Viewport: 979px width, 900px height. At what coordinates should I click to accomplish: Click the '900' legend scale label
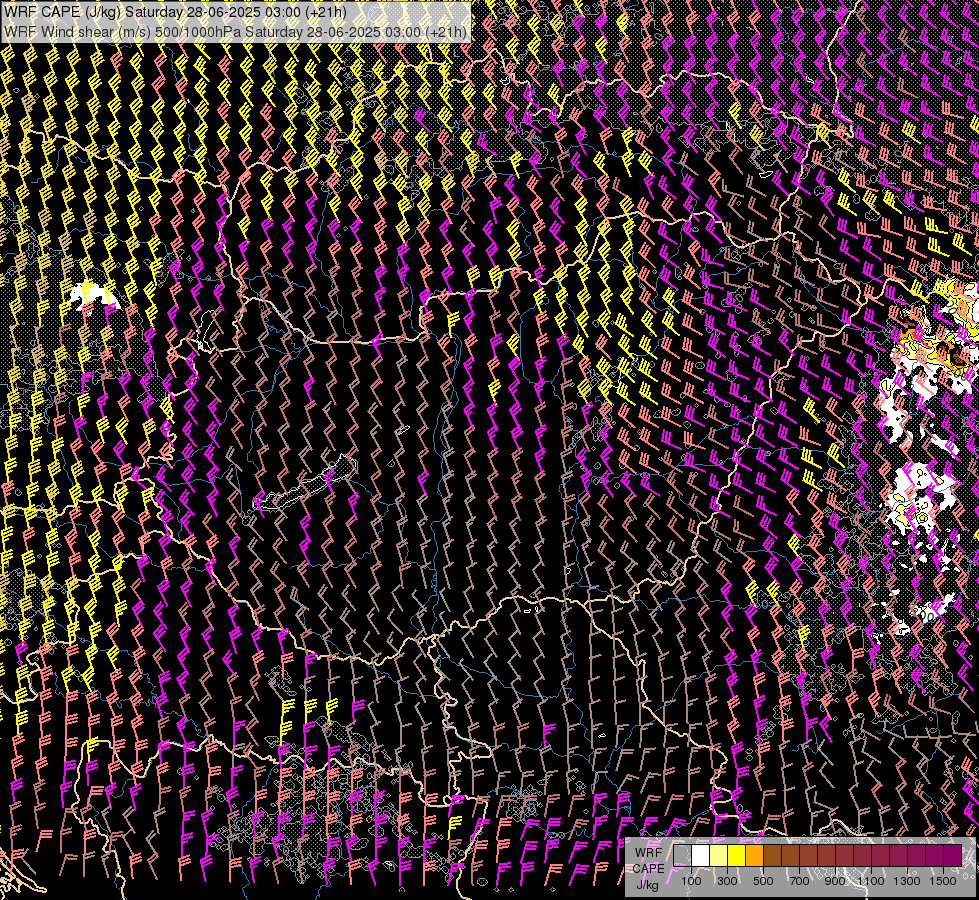[835, 881]
